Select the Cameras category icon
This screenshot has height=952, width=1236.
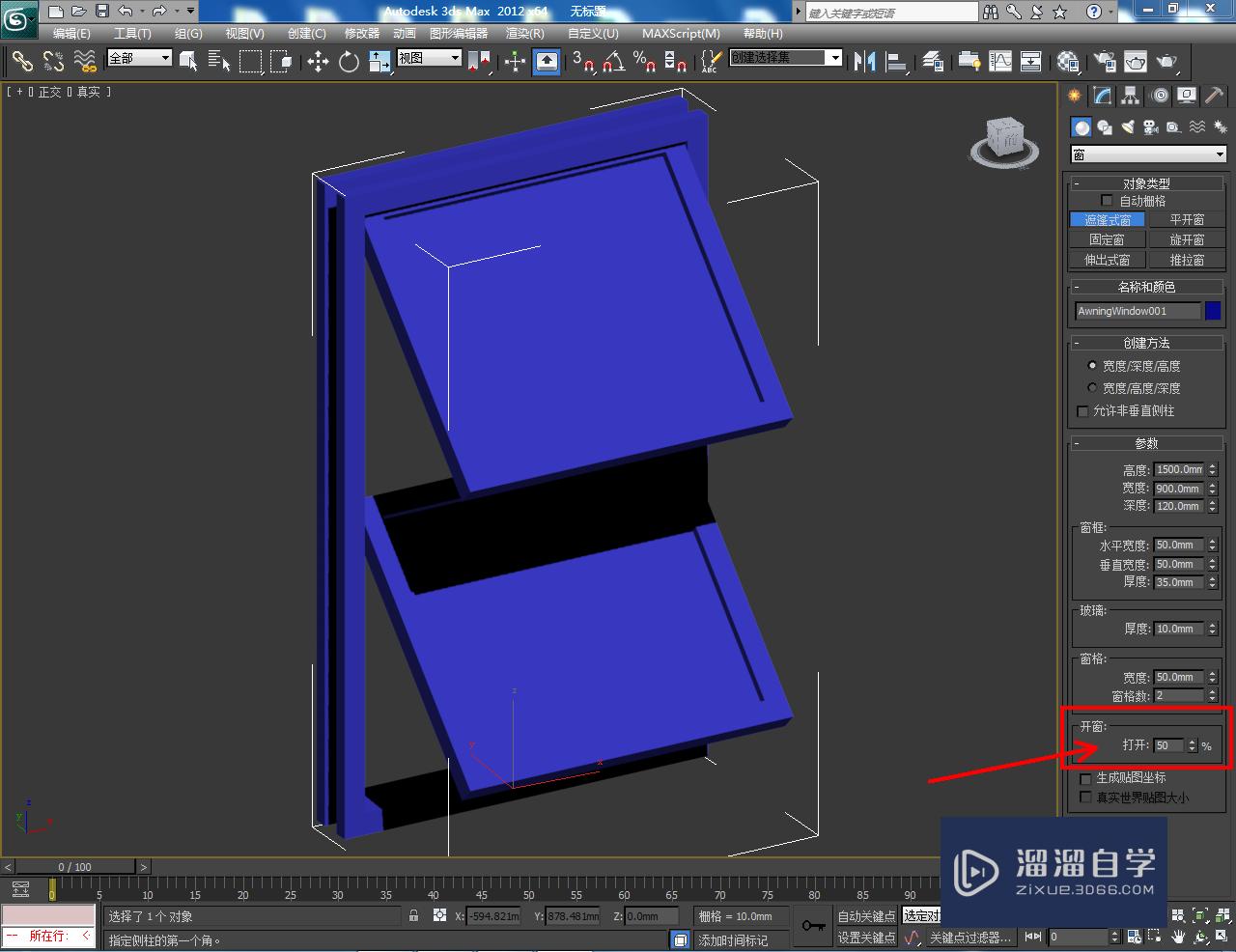[x=1150, y=127]
